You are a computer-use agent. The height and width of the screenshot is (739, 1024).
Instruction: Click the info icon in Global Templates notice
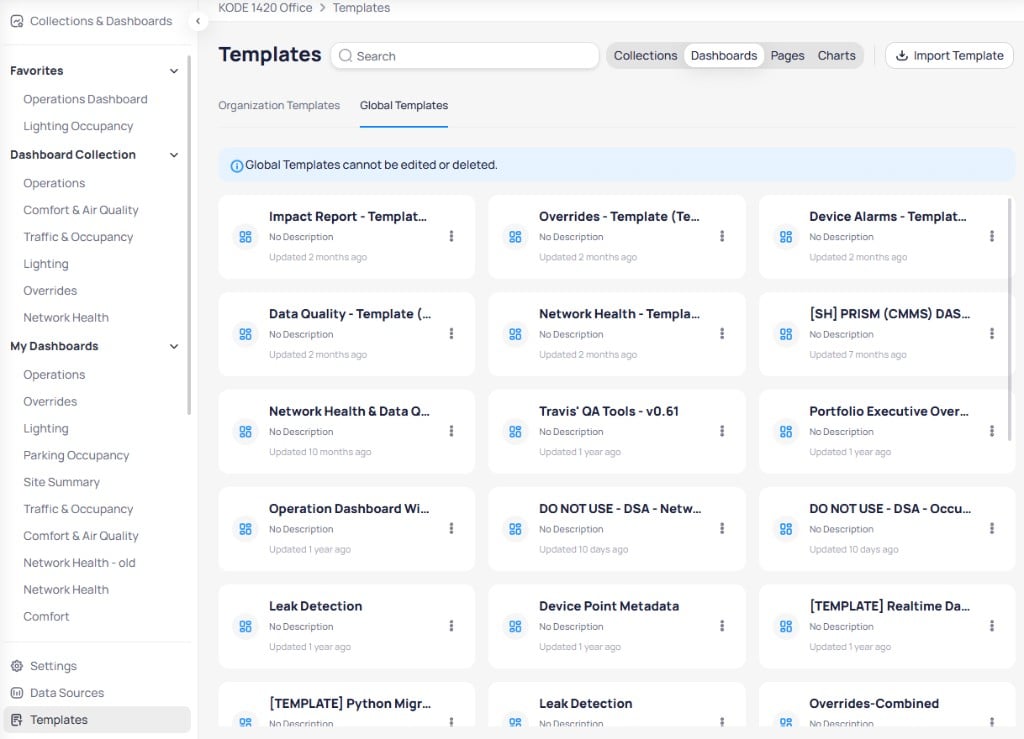click(x=237, y=166)
